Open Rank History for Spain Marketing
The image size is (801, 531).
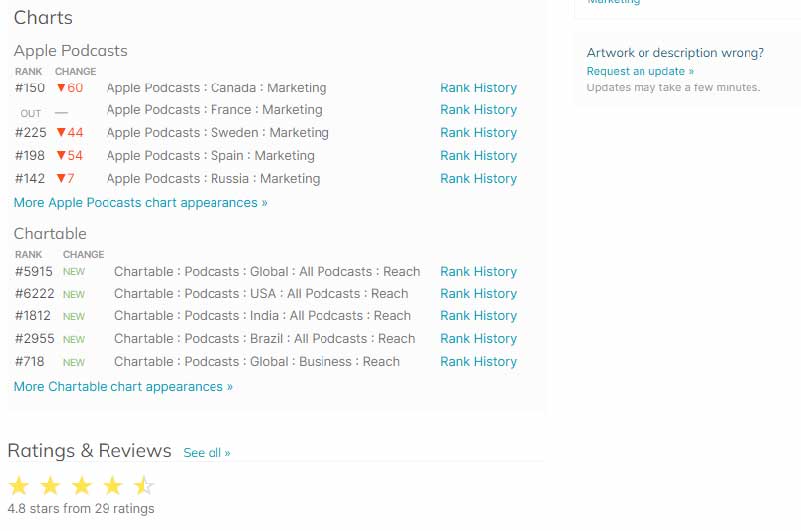478,156
